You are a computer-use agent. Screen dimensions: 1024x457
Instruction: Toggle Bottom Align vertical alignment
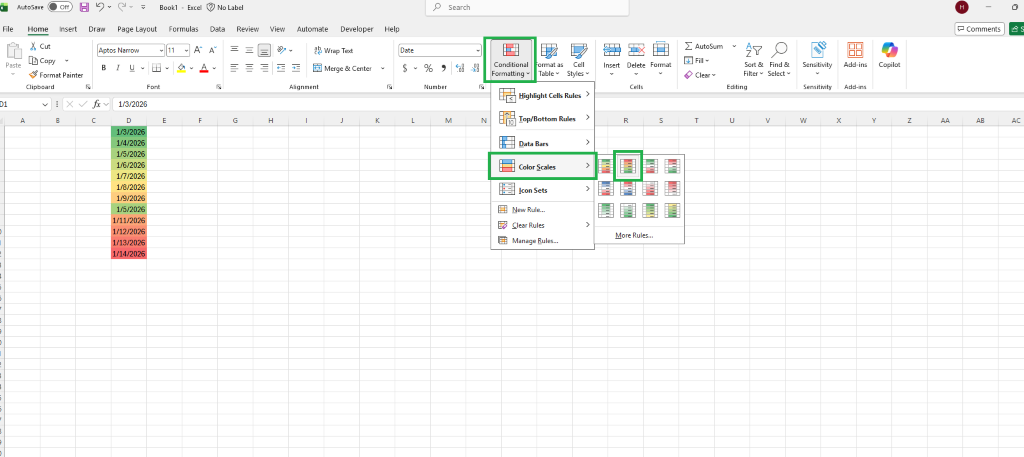[x=264, y=50]
